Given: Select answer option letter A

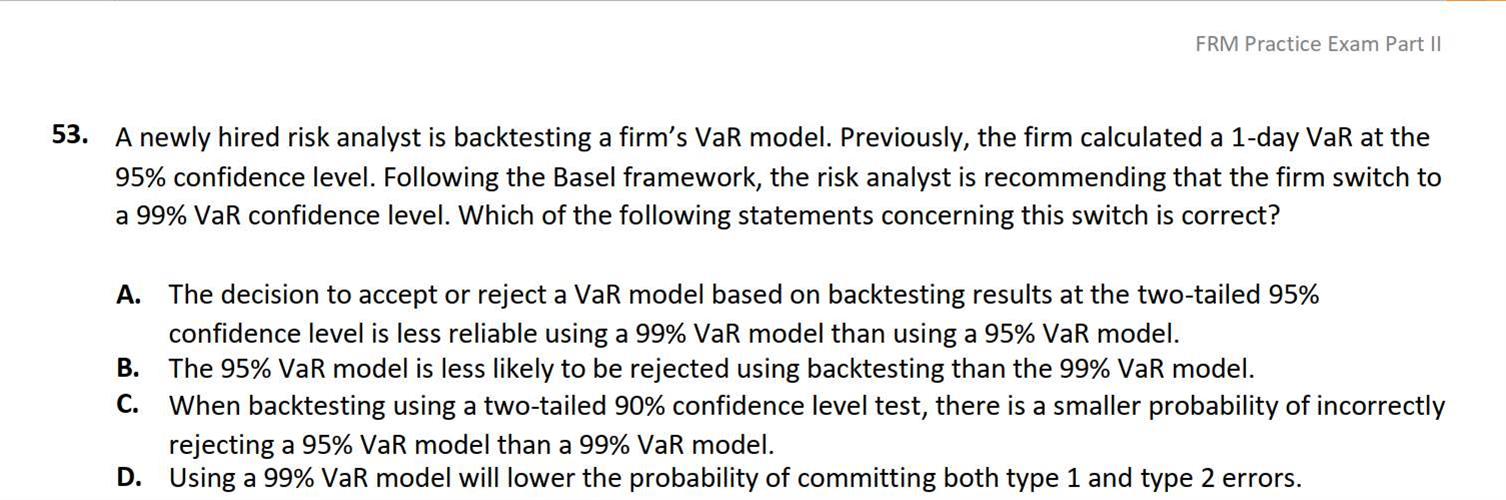Looking at the screenshot, I should [128, 295].
